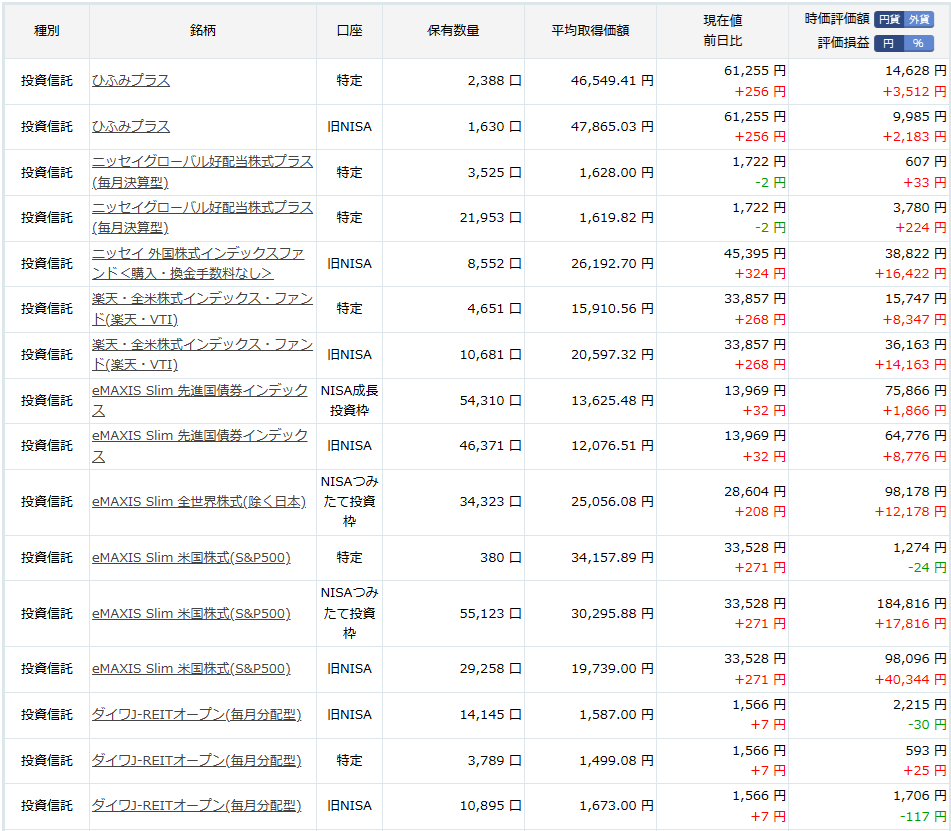Click the 現在値 header label
Screen dimensions: 951x831
722,21
